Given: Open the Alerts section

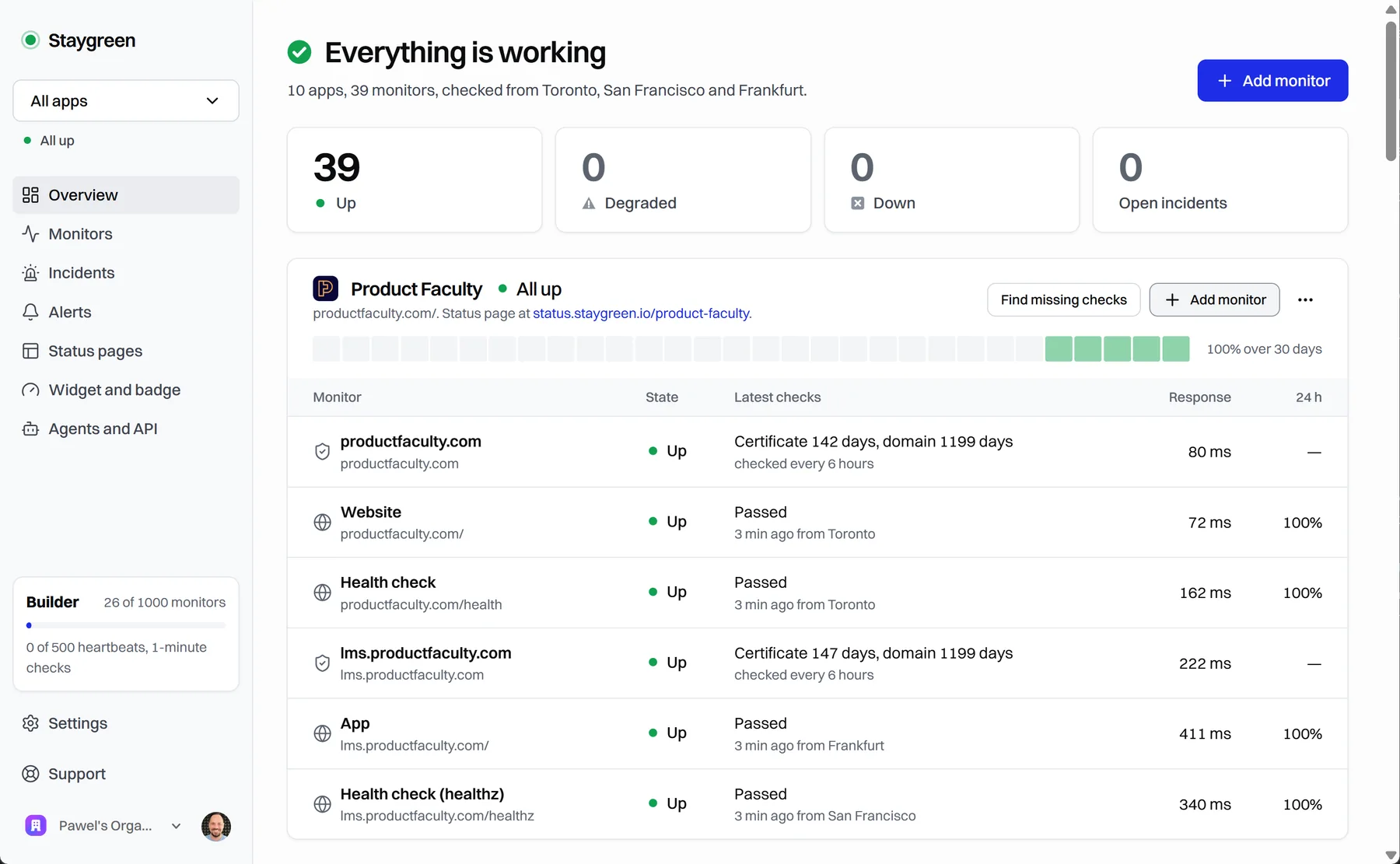Looking at the screenshot, I should 126,312.
